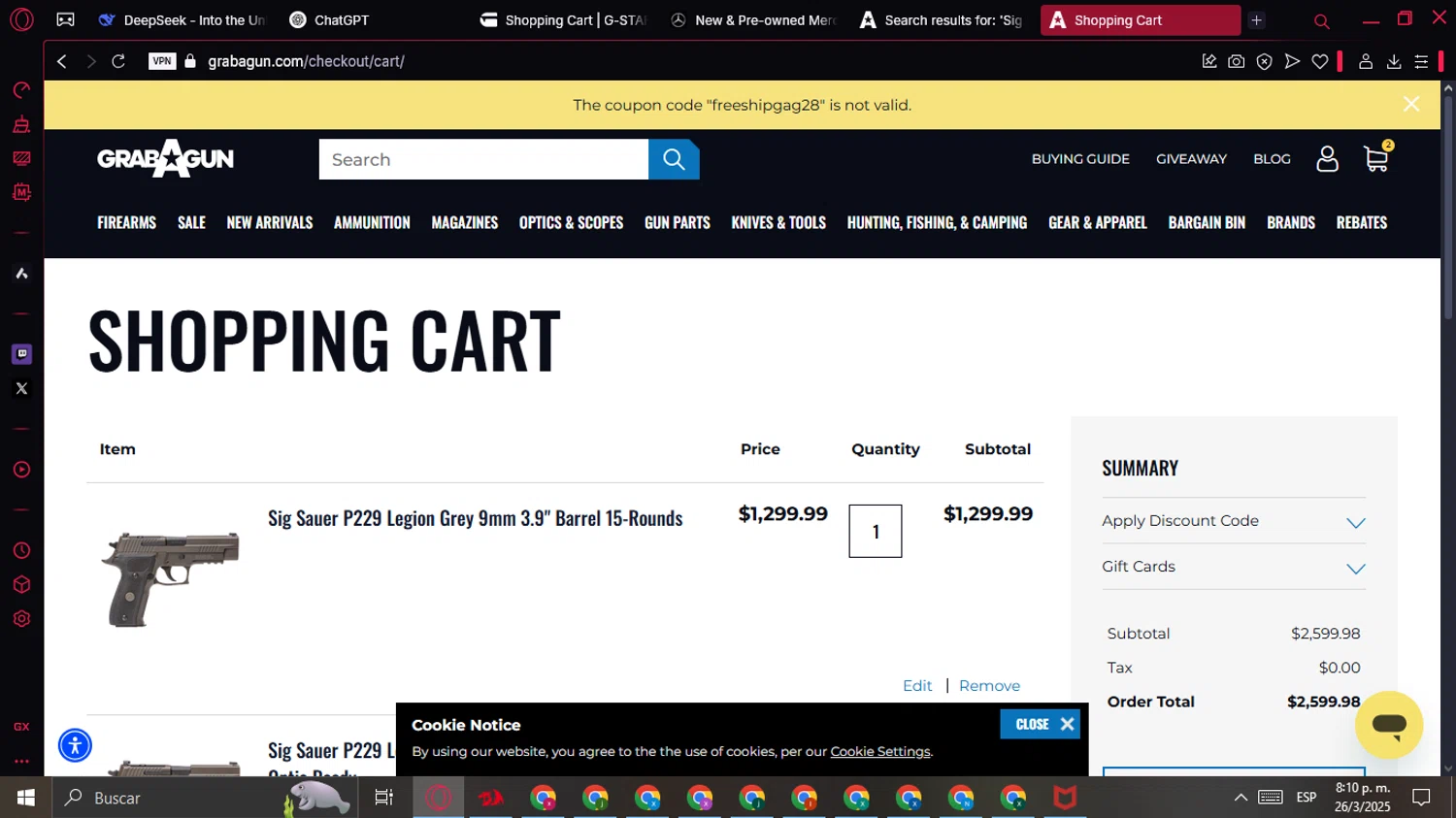
Task: Open a new browser tab
Action: click(1256, 19)
